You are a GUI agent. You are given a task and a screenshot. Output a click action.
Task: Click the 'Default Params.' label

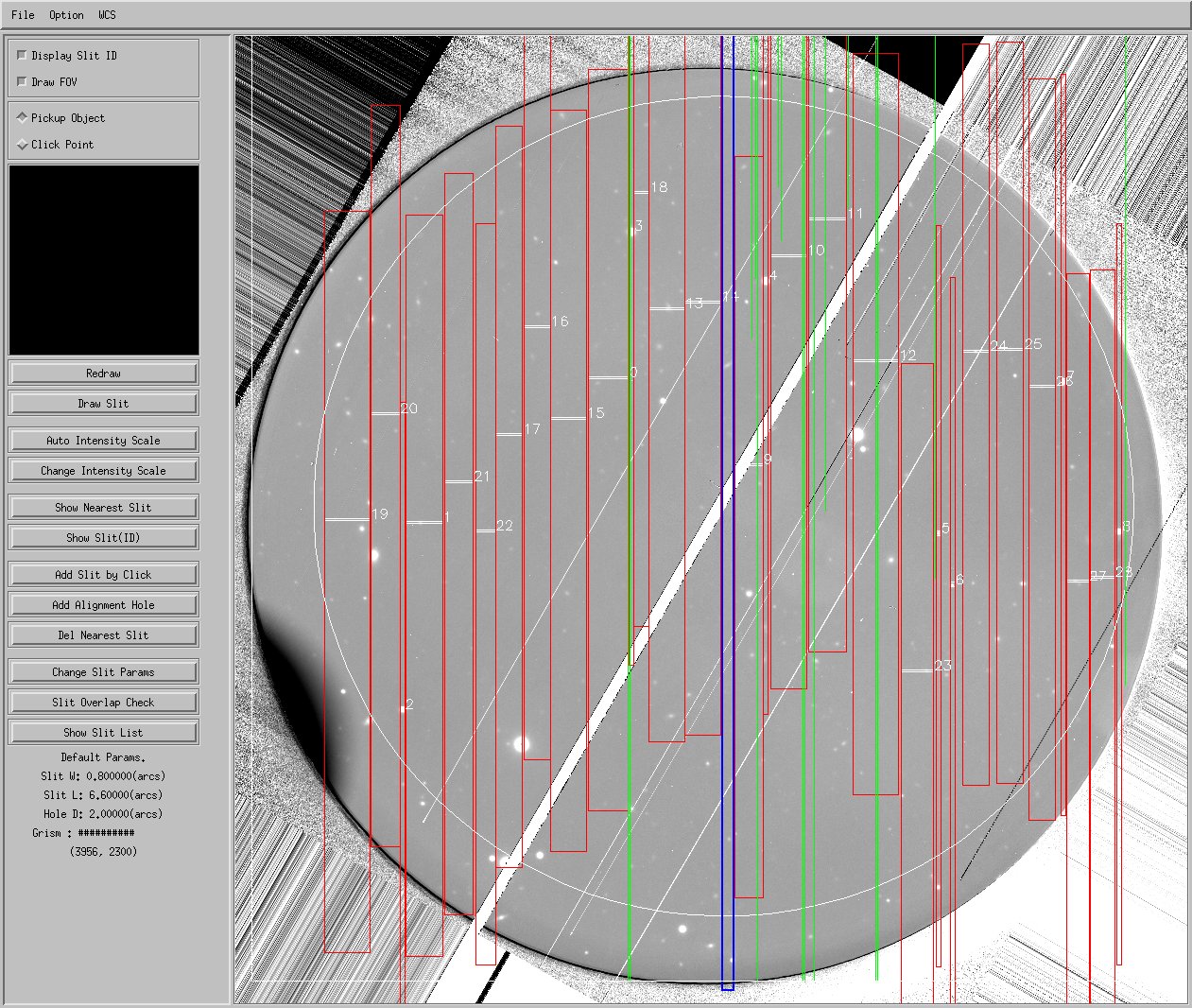[x=103, y=757]
